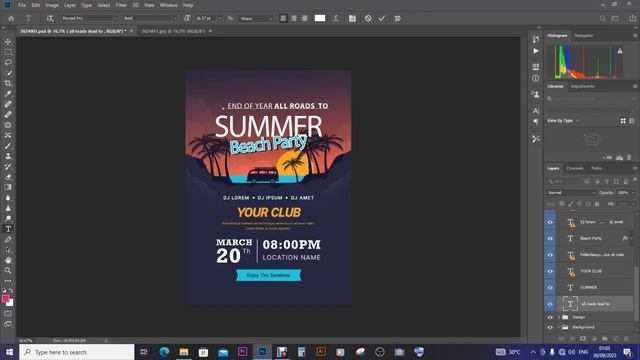Open the Filter menu
This screenshot has width=640, height=360.
(x=121, y=5)
